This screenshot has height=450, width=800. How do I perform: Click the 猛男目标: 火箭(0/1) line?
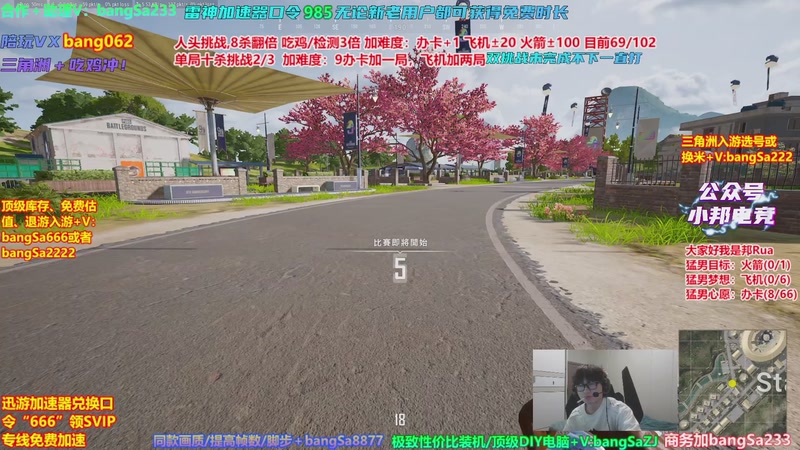(738, 265)
